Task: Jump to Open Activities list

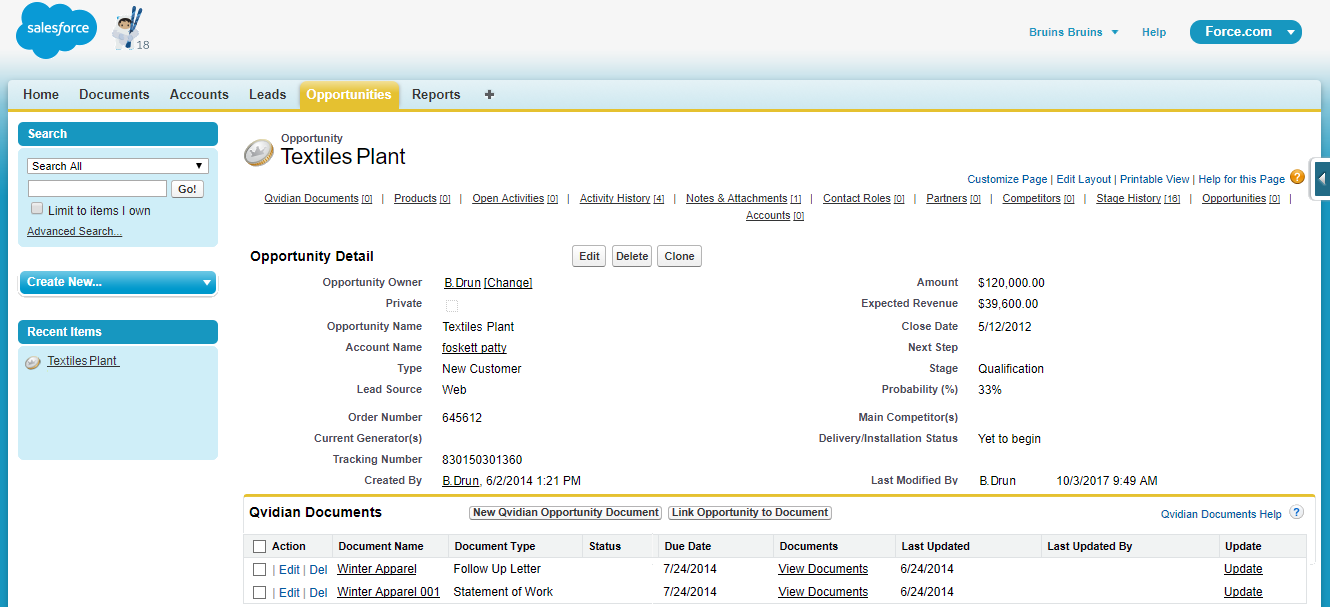Action: 515,199
